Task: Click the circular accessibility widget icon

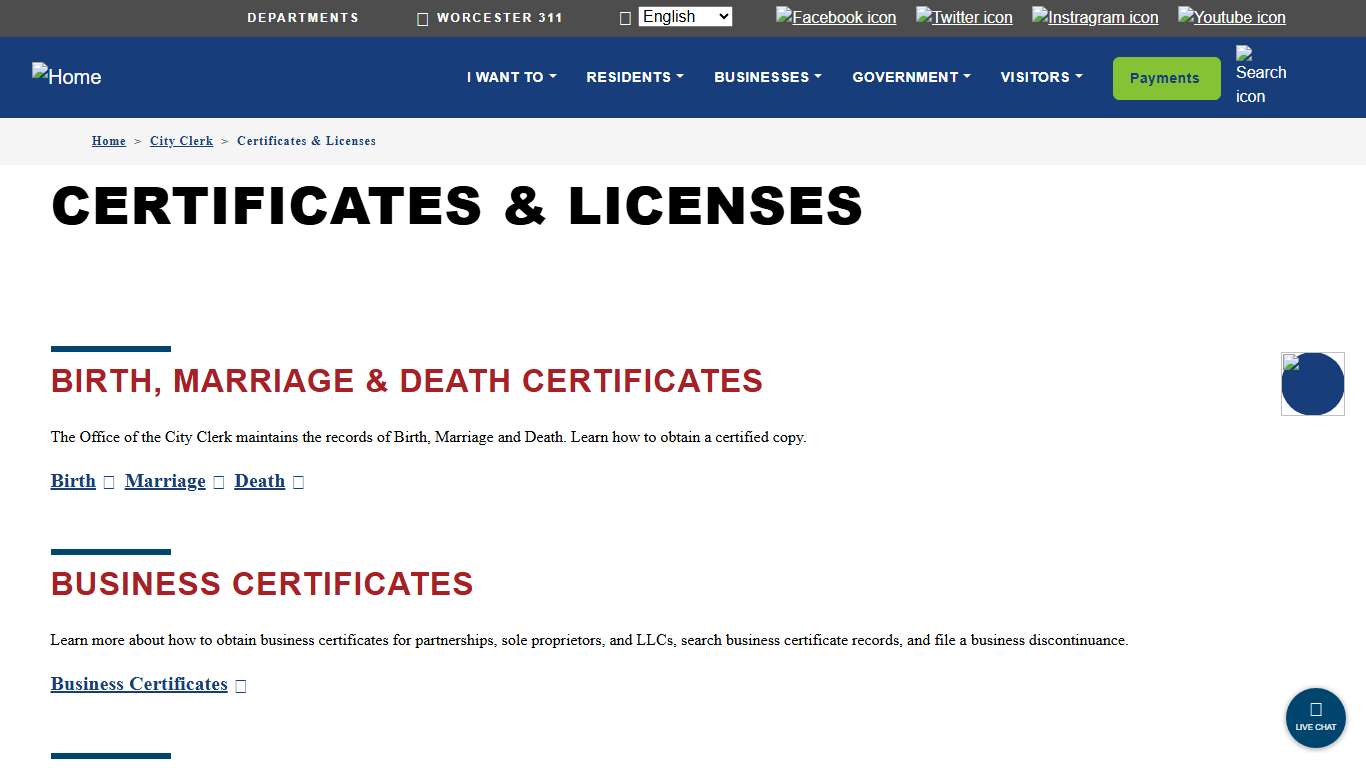Action: coord(1312,384)
